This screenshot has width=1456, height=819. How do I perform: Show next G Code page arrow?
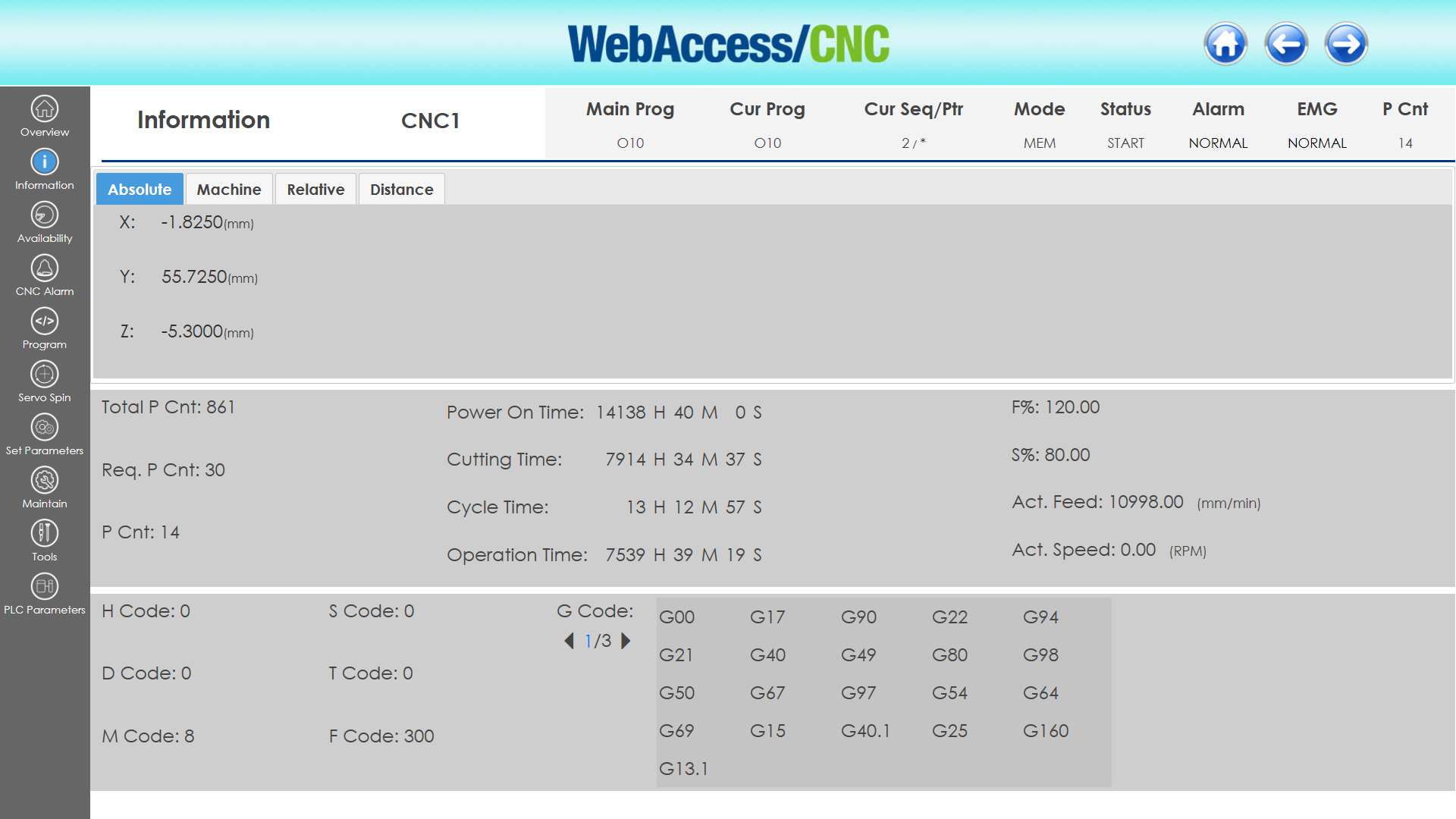(626, 642)
